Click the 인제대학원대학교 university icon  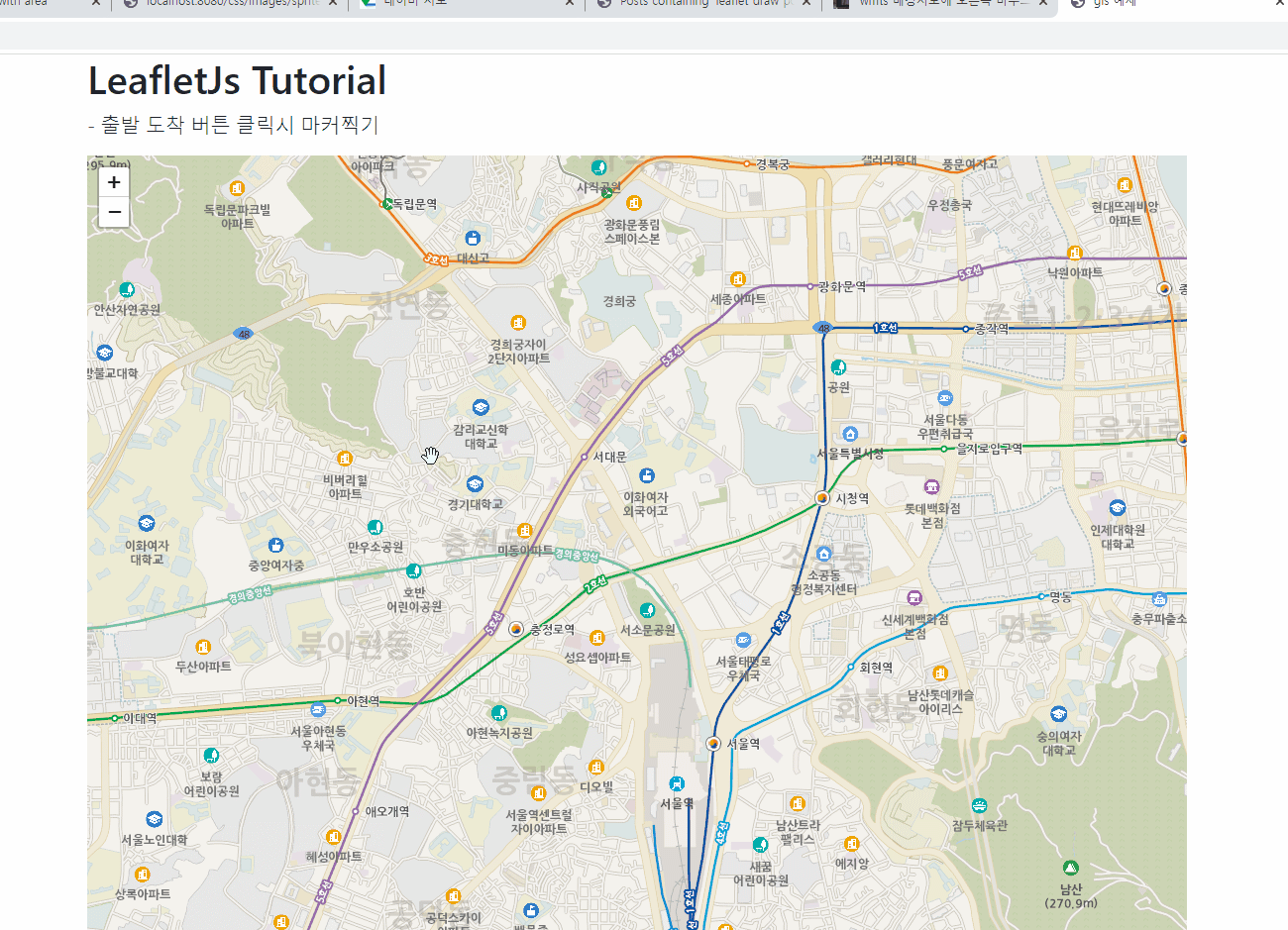1118,508
